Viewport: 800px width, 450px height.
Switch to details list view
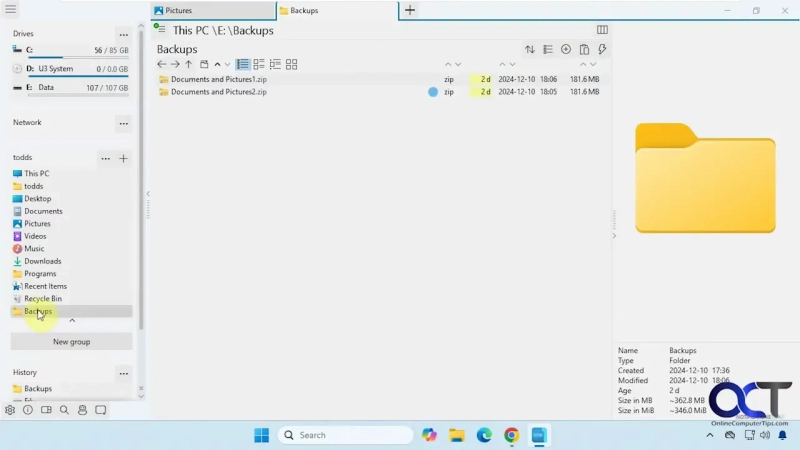(x=243, y=64)
